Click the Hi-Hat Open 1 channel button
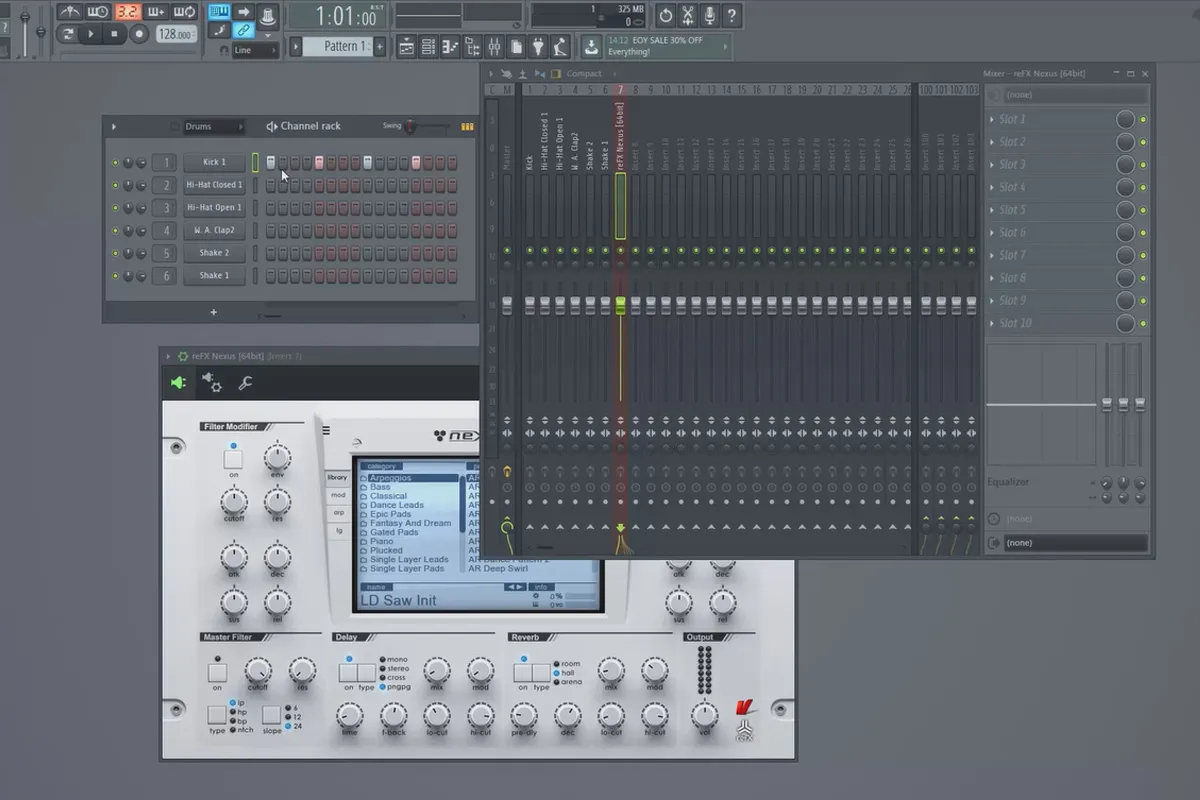This screenshot has height=800, width=1200. [214, 208]
